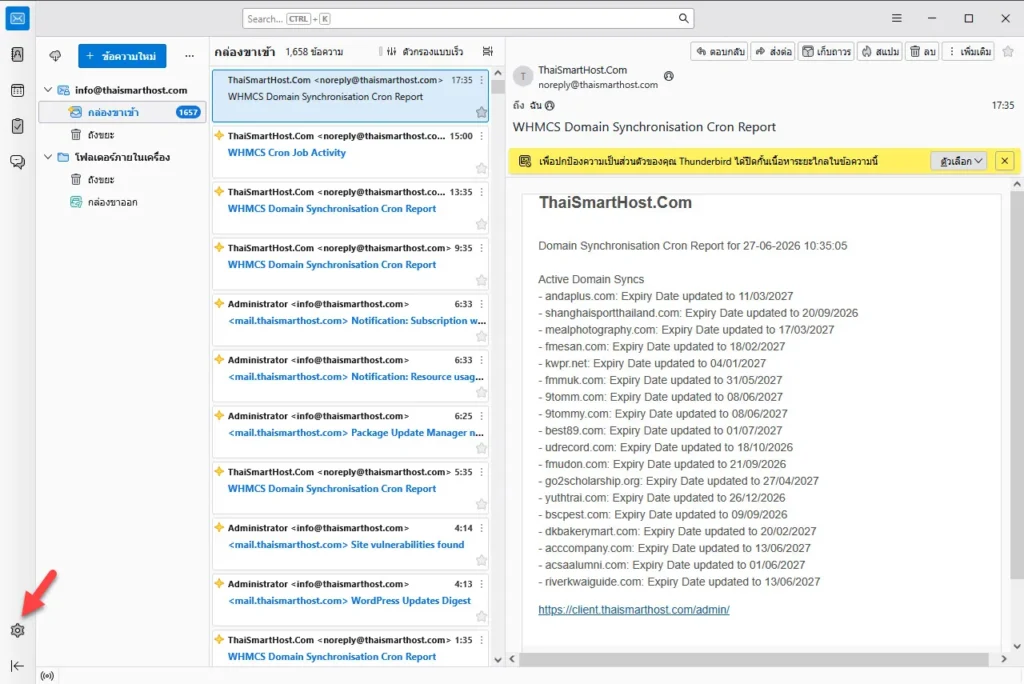Click sender address noreply@thaismarthost.com in header
The width and height of the screenshot is (1024, 684).
click(x=598, y=84)
